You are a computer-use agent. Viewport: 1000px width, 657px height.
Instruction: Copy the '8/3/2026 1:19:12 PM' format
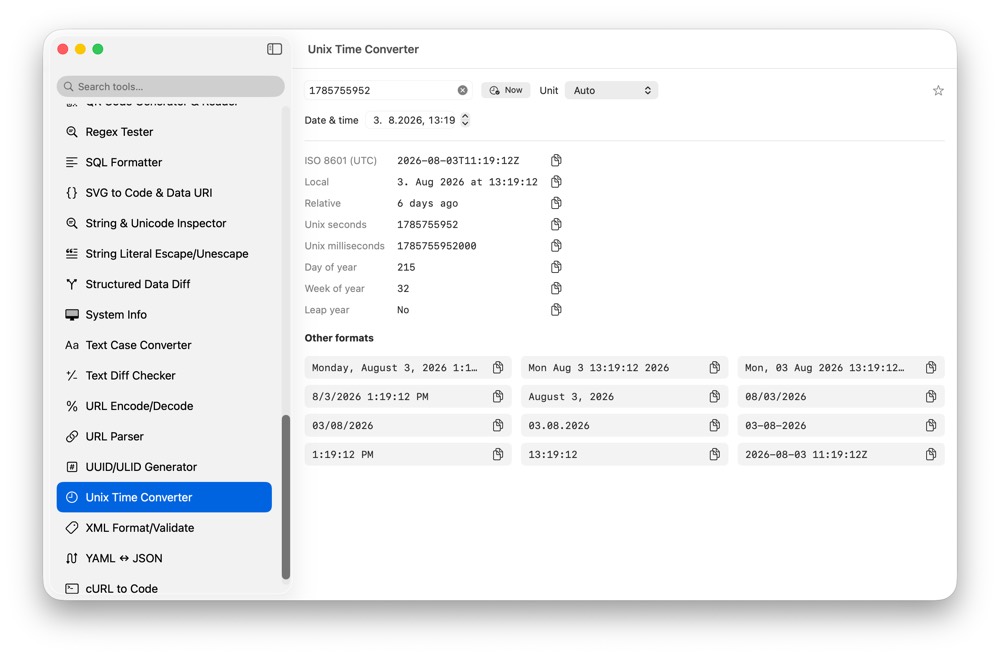(x=498, y=397)
